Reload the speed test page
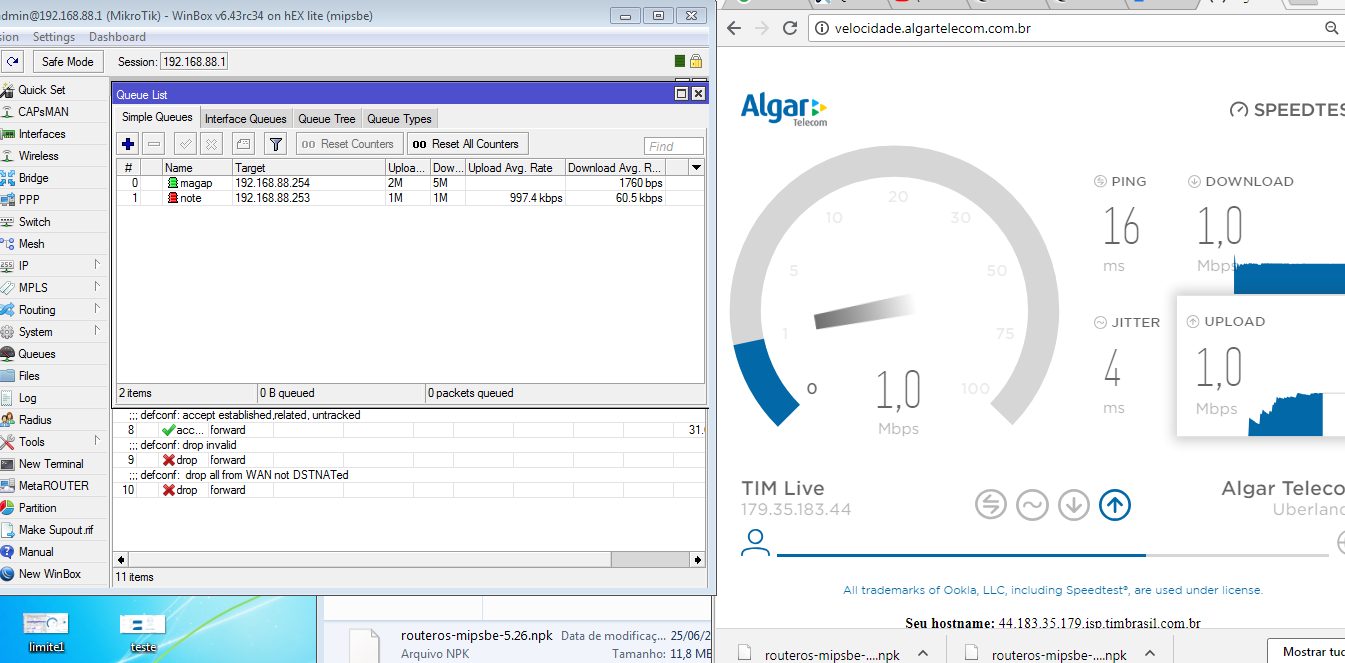This screenshot has height=663, width=1345. coord(790,28)
